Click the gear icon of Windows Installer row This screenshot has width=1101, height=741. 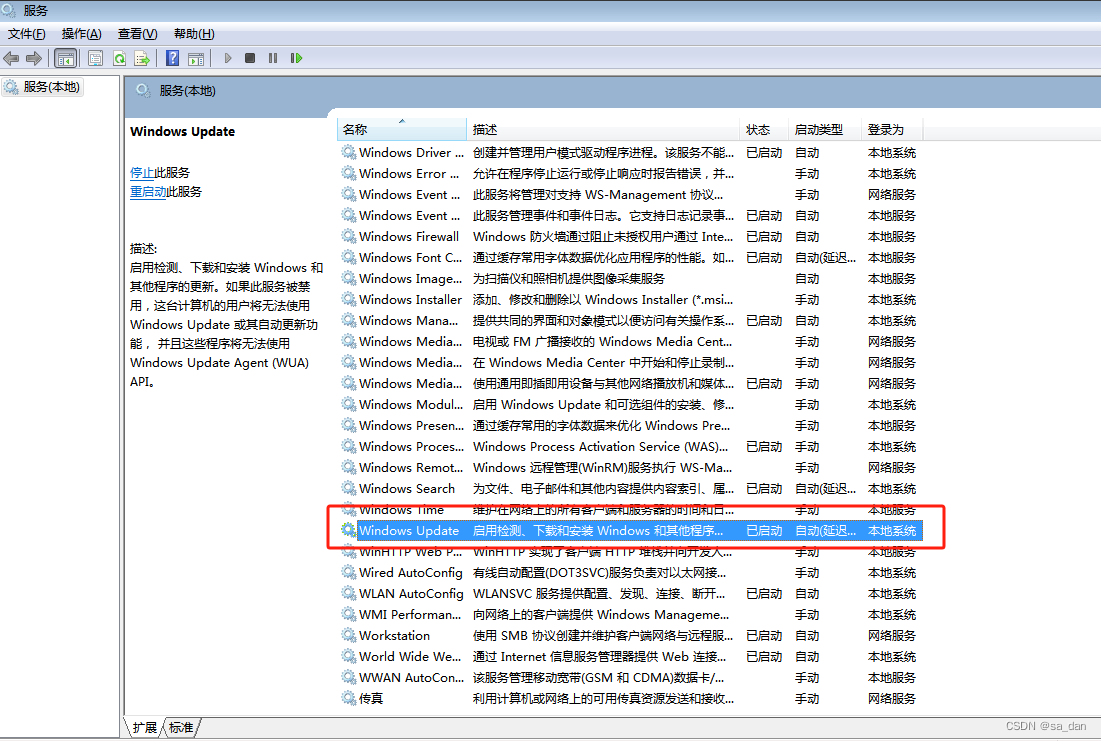click(348, 299)
